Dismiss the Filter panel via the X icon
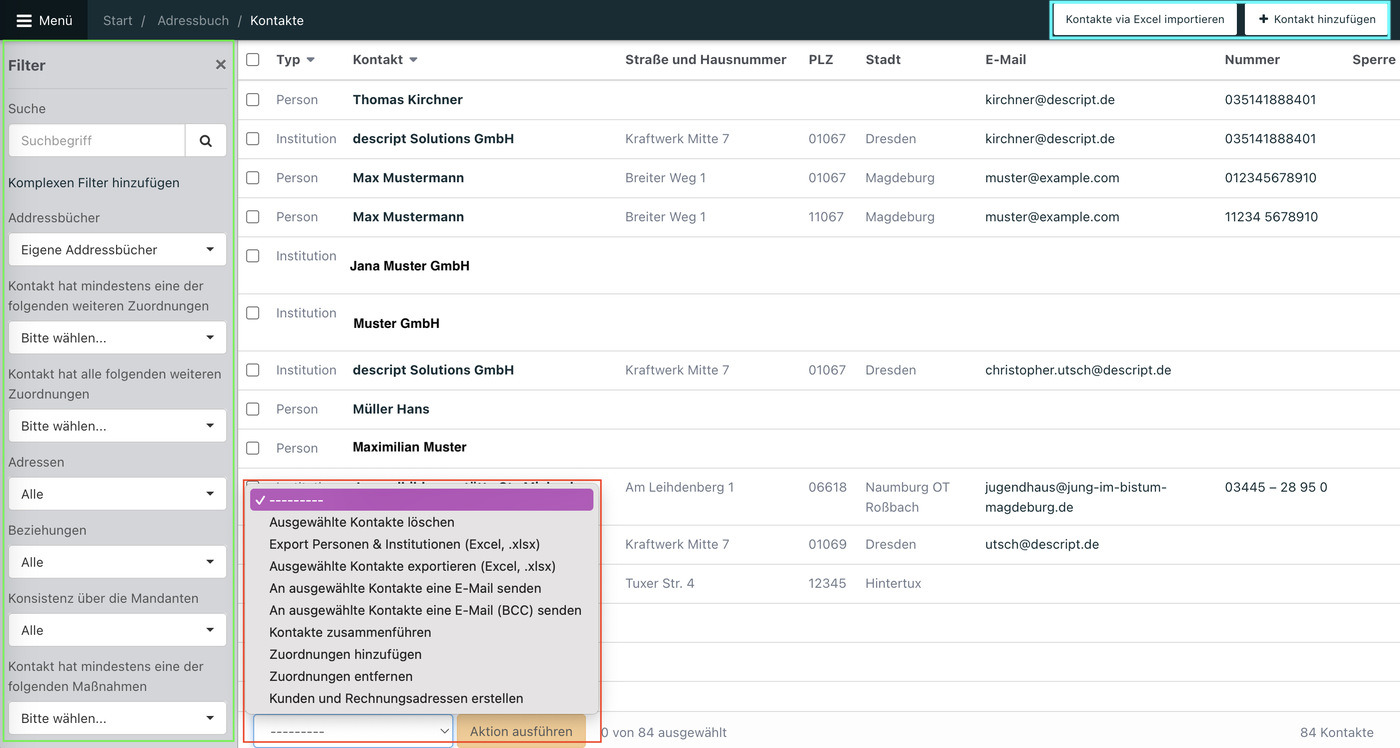Viewport: 1400px width, 748px height. click(x=220, y=64)
